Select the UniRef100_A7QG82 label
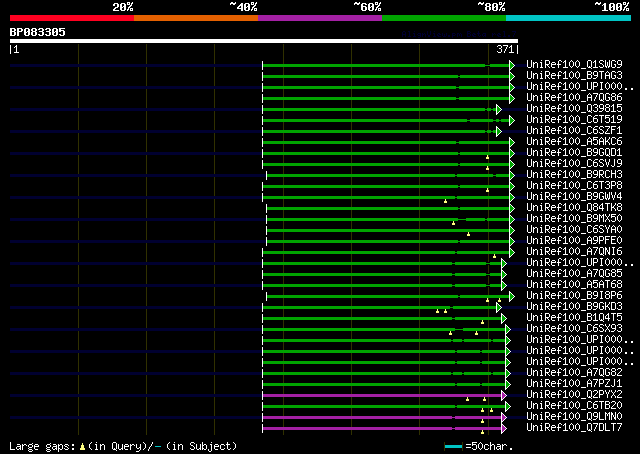Screen dimensions: 640x454 (574, 373)
